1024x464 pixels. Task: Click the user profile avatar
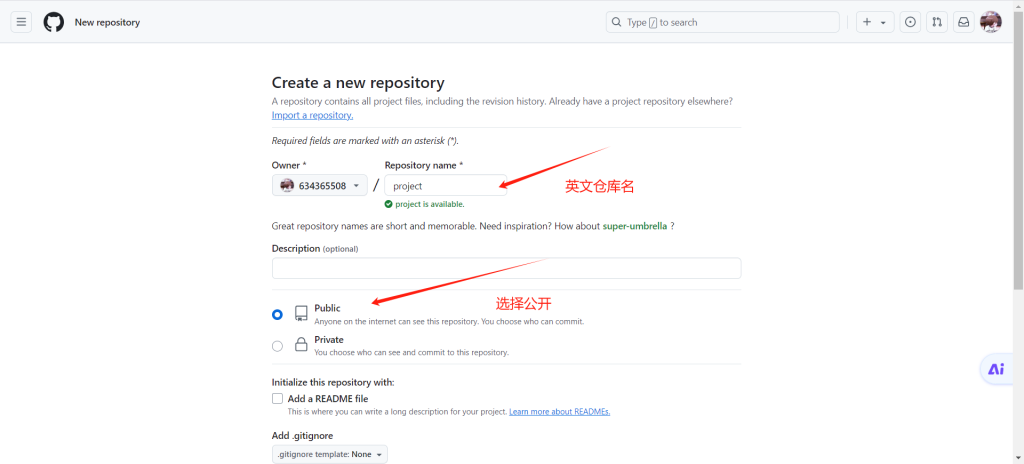[990, 22]
